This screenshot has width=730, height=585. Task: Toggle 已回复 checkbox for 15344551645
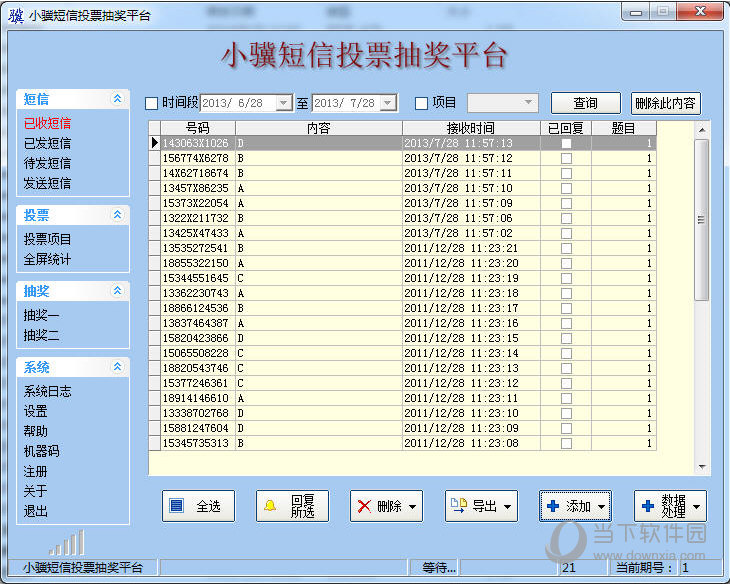[566, 278]
